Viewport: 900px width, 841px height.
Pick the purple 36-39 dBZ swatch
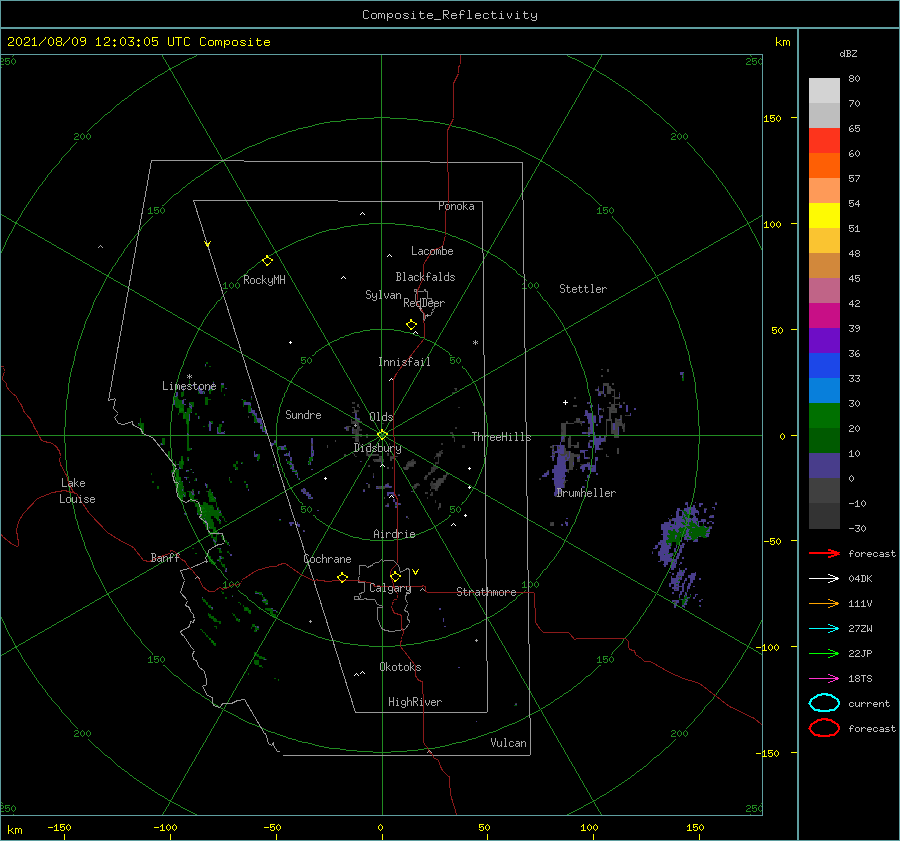(x=824, y=341)
